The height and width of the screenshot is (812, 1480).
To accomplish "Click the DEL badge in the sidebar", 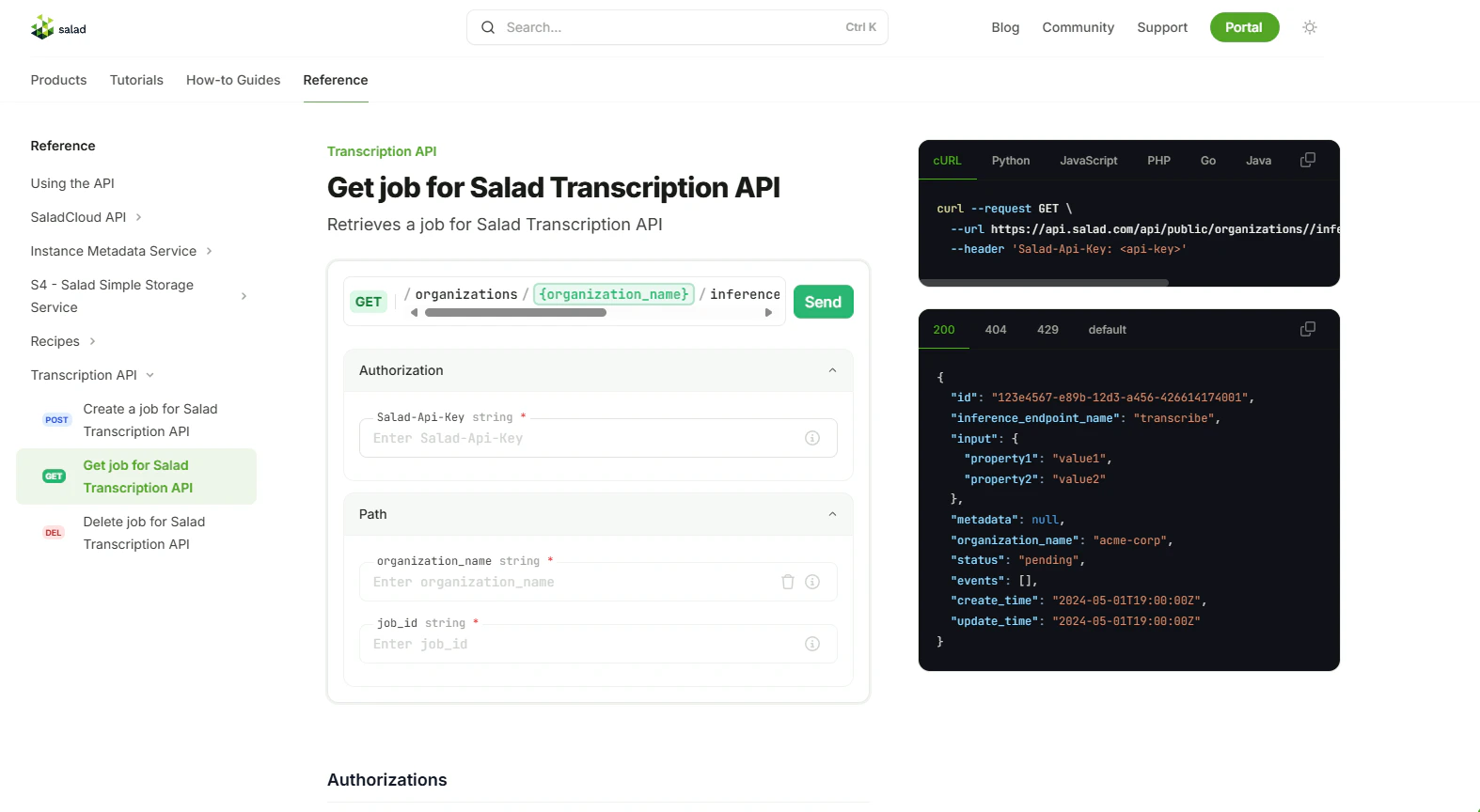I will [54, 533].
